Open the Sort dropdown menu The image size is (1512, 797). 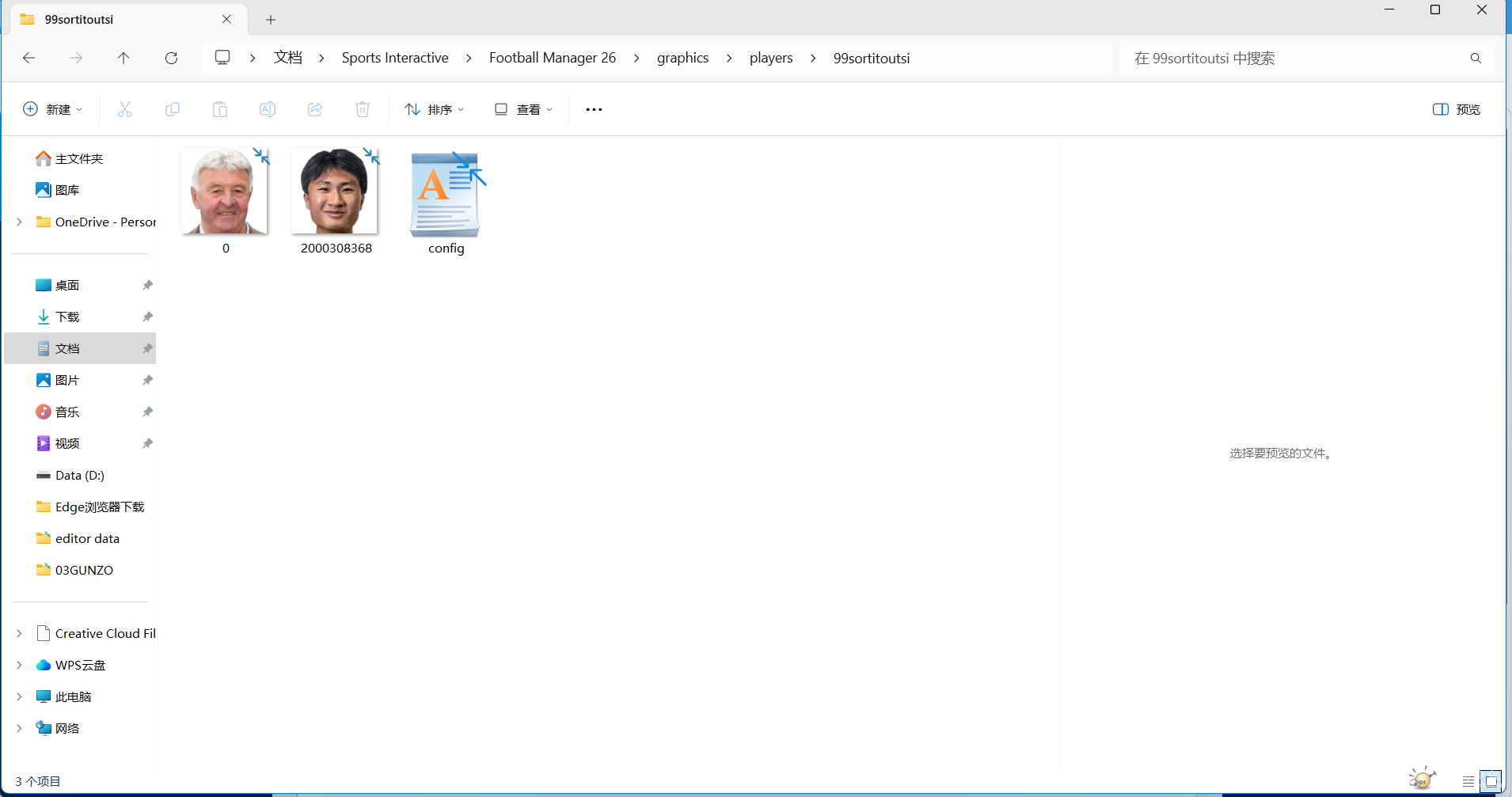point(435,109)
